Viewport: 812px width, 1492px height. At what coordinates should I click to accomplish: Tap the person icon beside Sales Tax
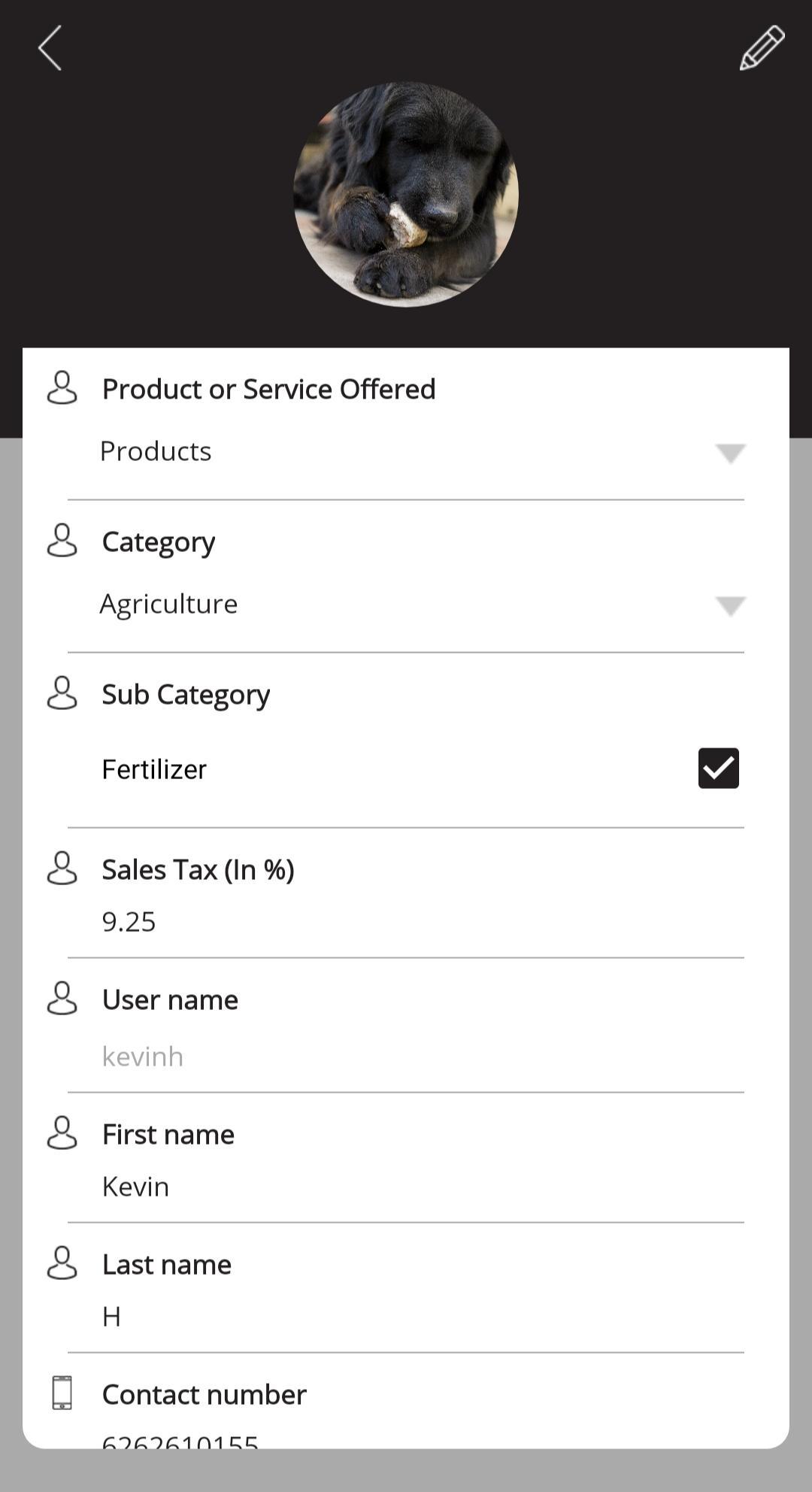click(x=62, y=869)
